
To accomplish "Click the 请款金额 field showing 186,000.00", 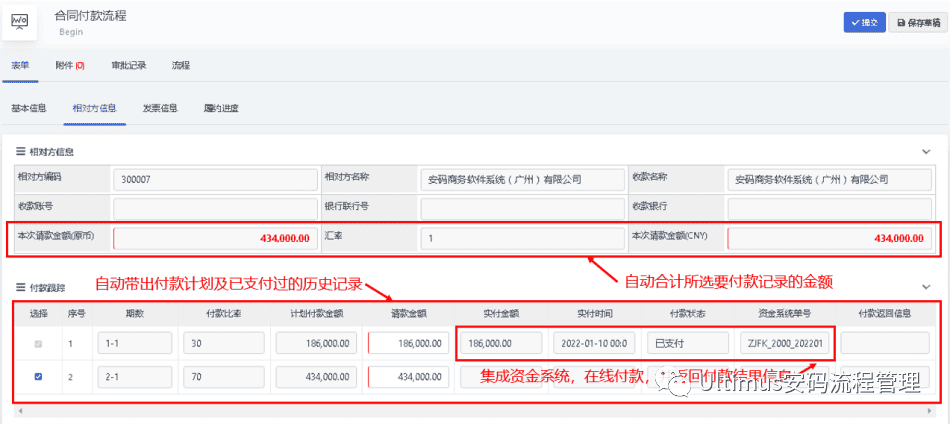I will click(x=408, y=343).
